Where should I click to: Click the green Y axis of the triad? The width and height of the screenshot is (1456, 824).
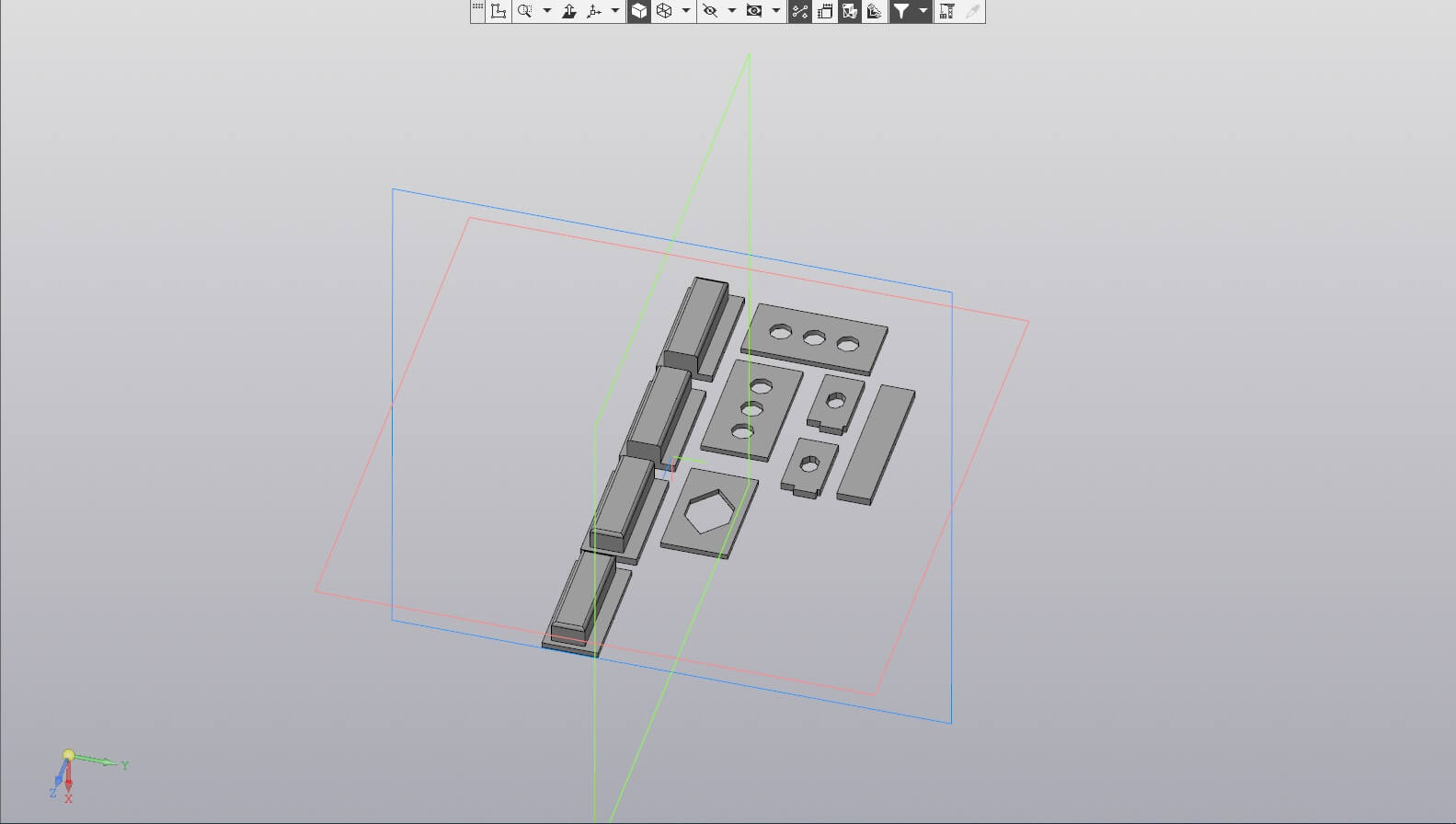tap(101, 761)
